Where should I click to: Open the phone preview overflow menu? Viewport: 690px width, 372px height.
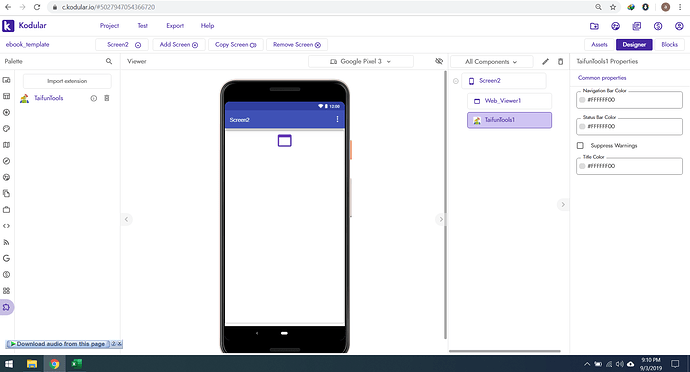338,119
